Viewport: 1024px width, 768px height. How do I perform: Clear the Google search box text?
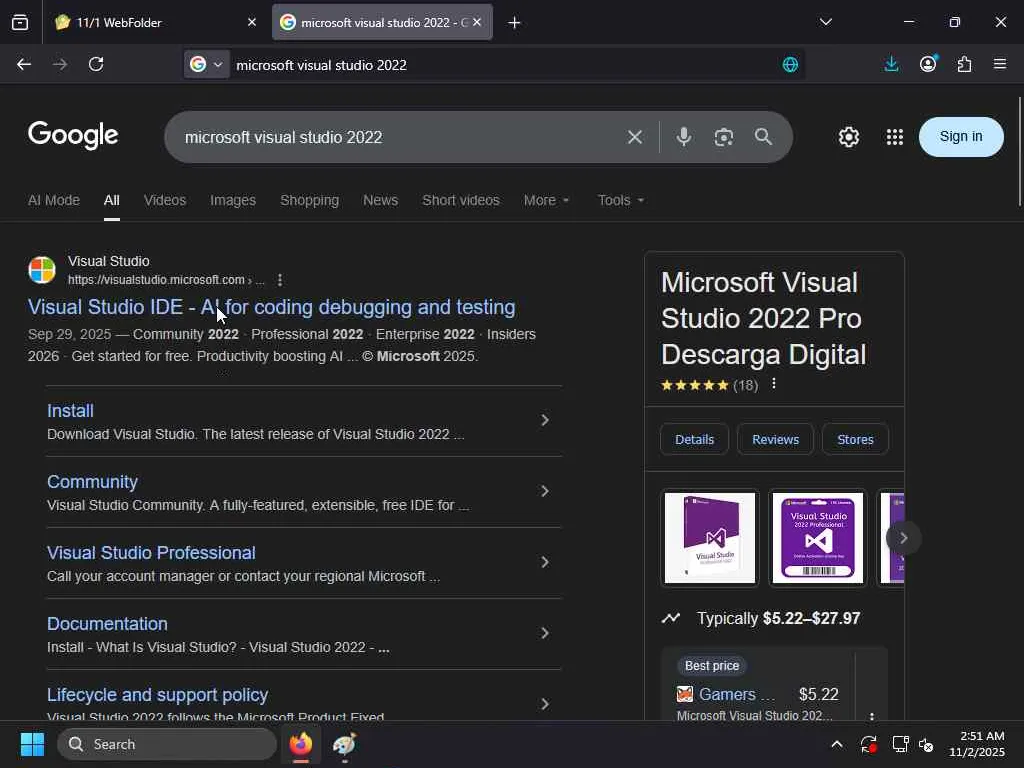click(x=635, y=137)
